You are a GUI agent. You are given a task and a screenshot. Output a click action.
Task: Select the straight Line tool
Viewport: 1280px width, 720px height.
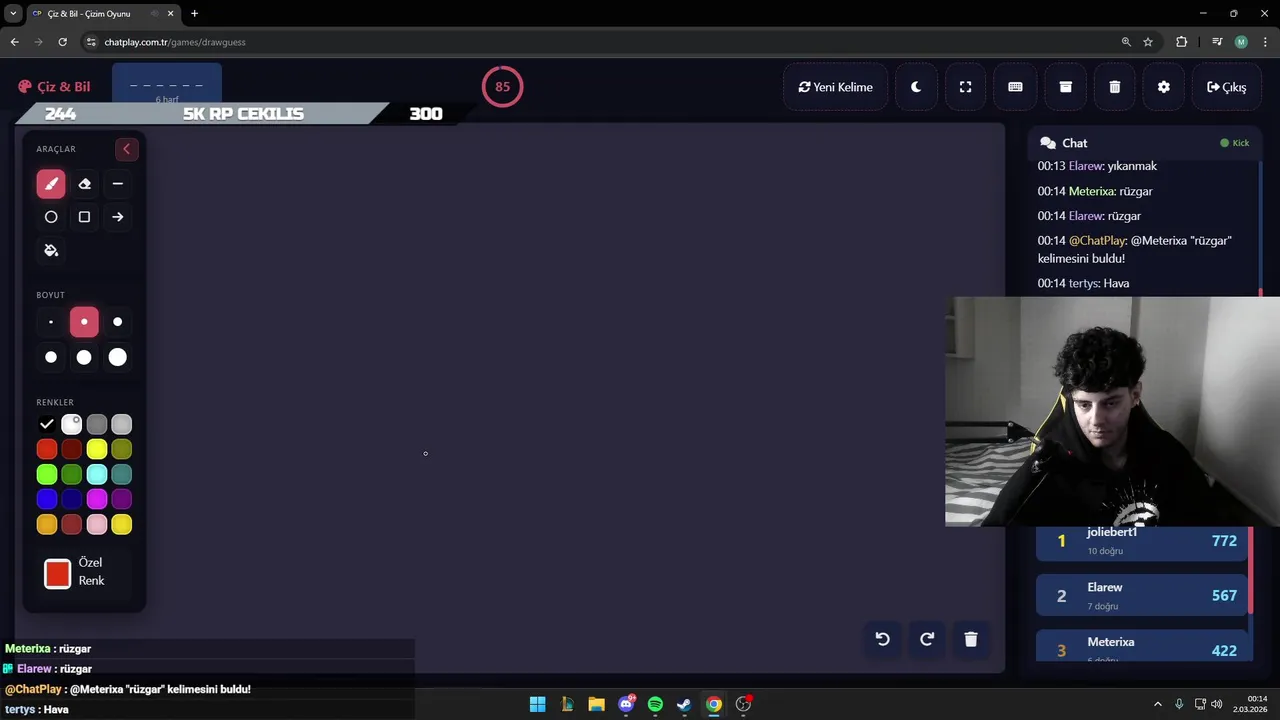118,184
